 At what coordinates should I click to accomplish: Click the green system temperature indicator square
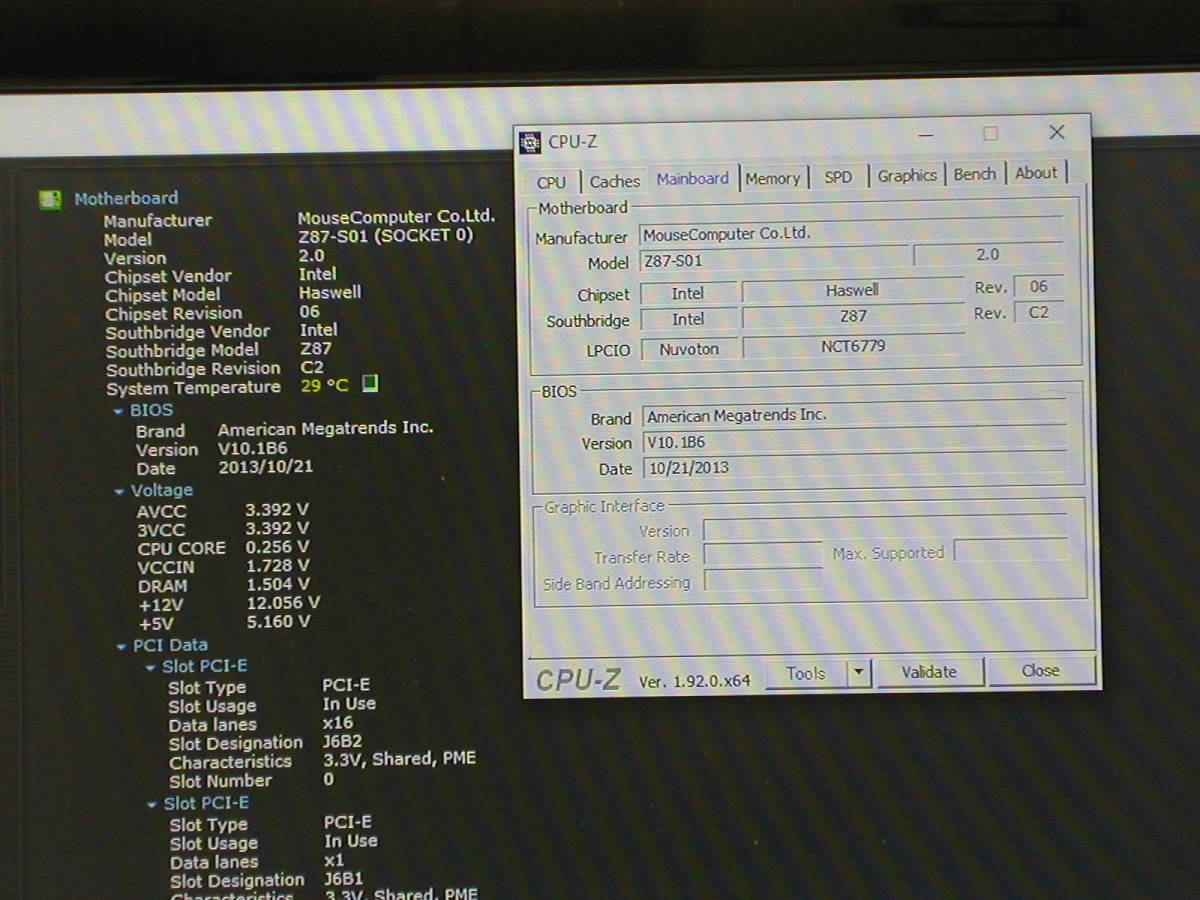(370, 383)
